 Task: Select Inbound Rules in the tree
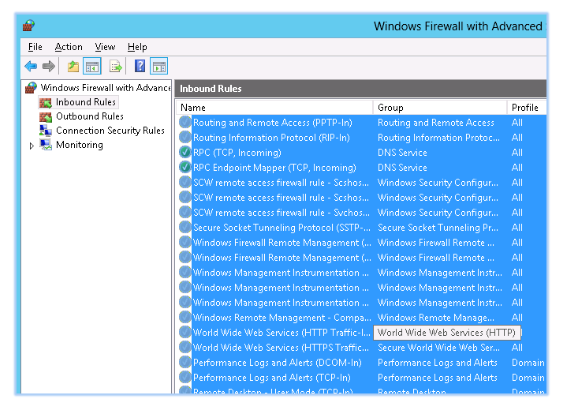(86, 102)
